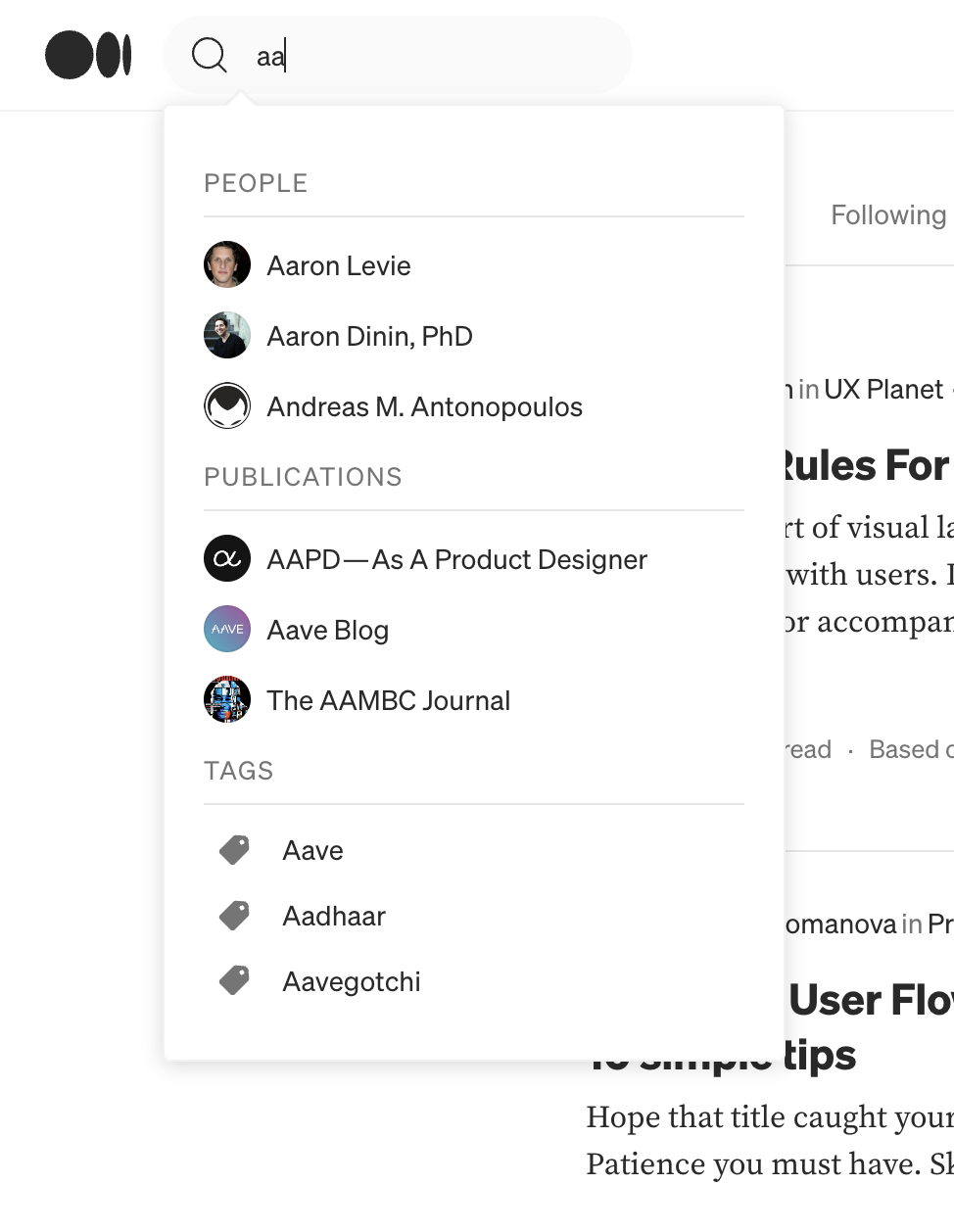The image size is (954, 1232).
Task: Click Aaron Dinin's profile avatar
Action: [227, 336]
